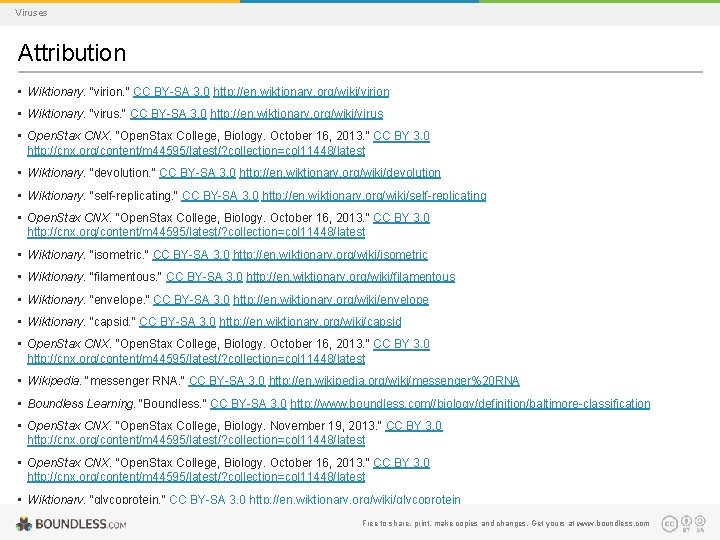Click the italic "Wikipedia" source name
Viewport: 720px width, 540px height.
[54, 381]
